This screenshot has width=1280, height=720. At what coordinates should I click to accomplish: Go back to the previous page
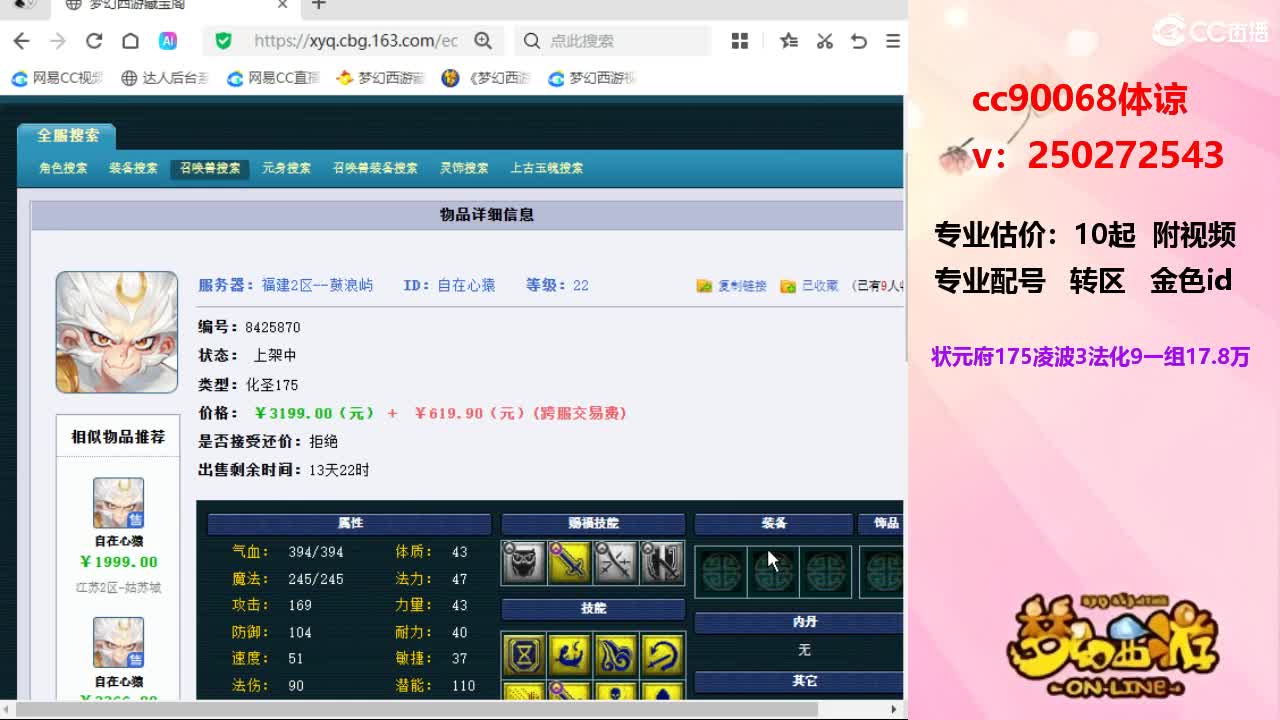(x=21, y=41)
